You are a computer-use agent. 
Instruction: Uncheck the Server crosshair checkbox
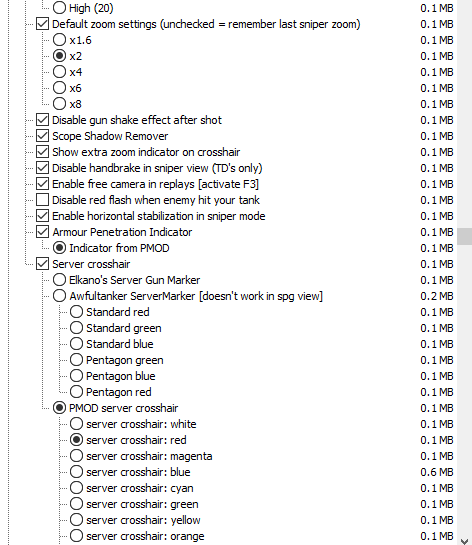[x=42, y=264]
